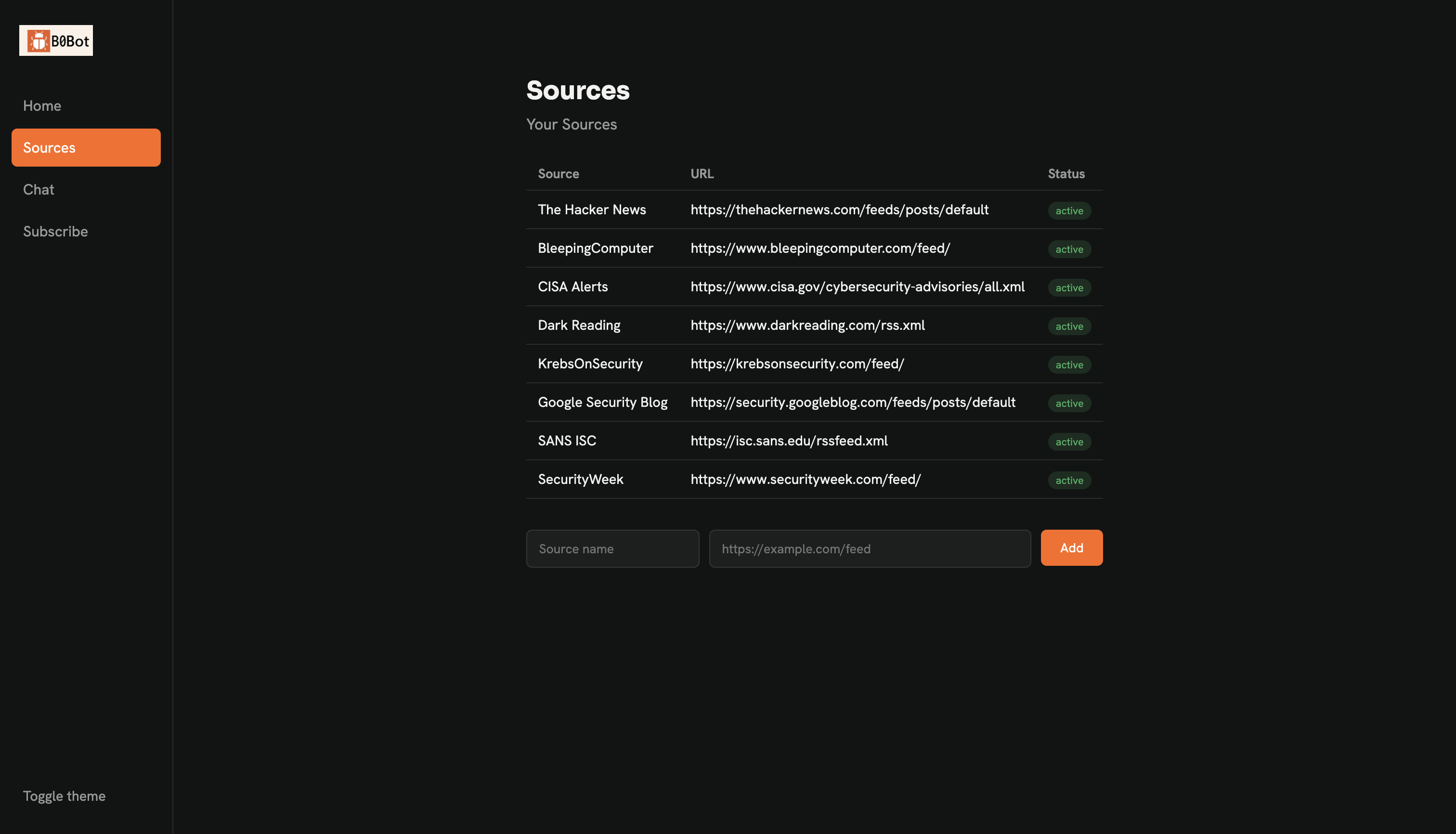Click active status for Google Security Blog
Image resolution: width=1456 pixels, height=834 pixels.
click(x=1069, y=403)
